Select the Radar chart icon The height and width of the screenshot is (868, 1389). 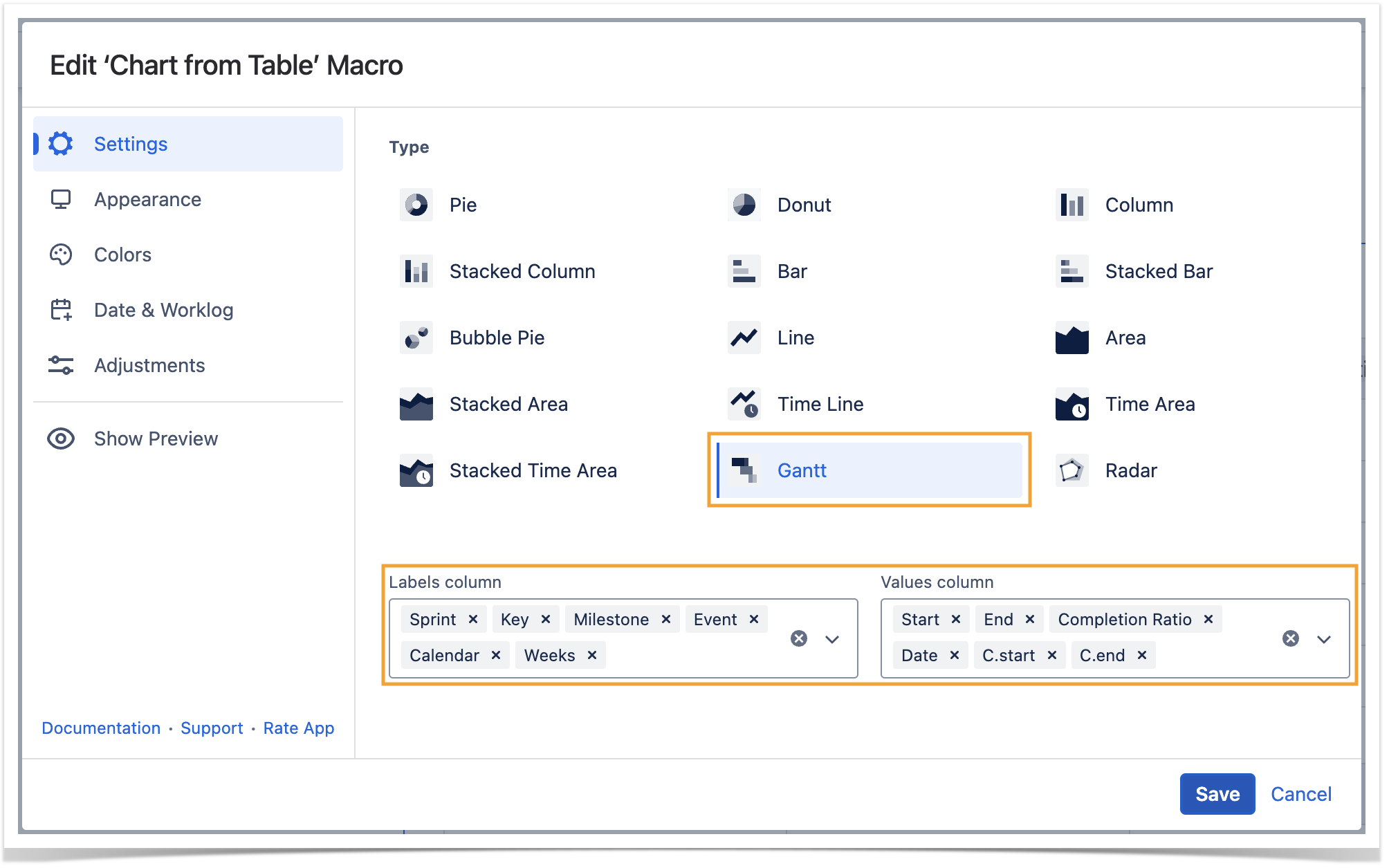pyautogui.click(x=1071, y=470)
